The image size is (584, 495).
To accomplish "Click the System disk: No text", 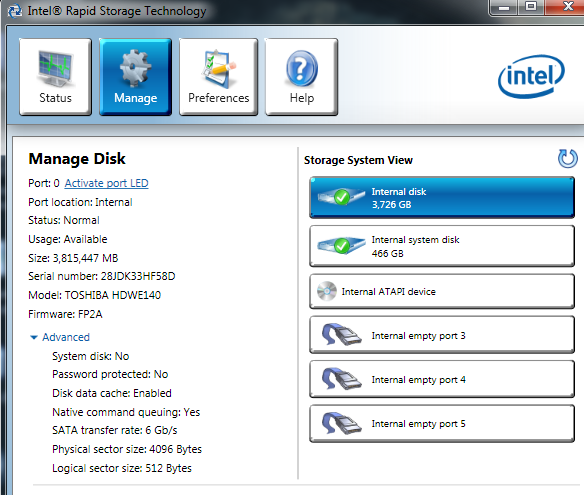I will click(91, 356).
